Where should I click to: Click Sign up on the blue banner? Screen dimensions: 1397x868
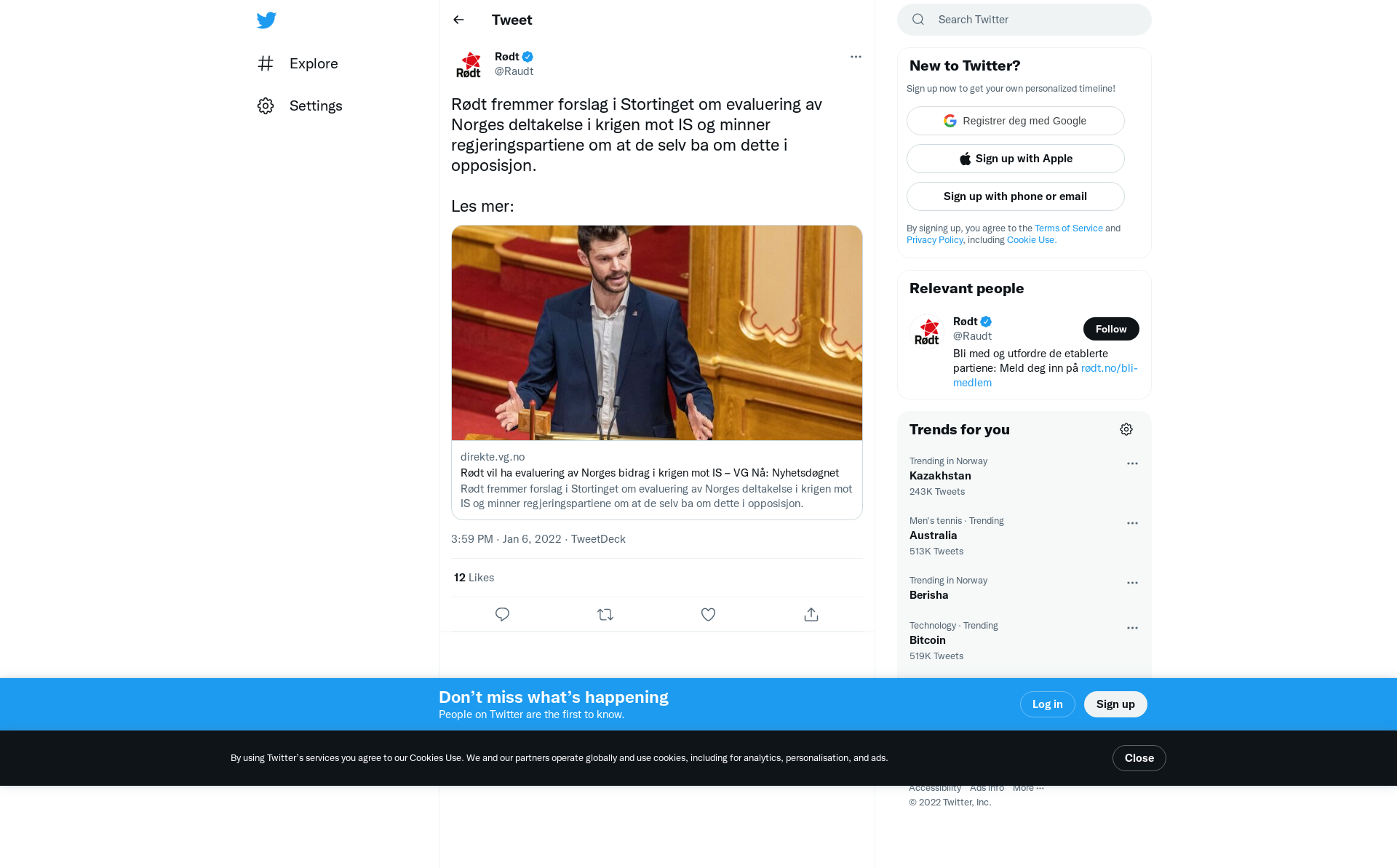pos(1115,704)
